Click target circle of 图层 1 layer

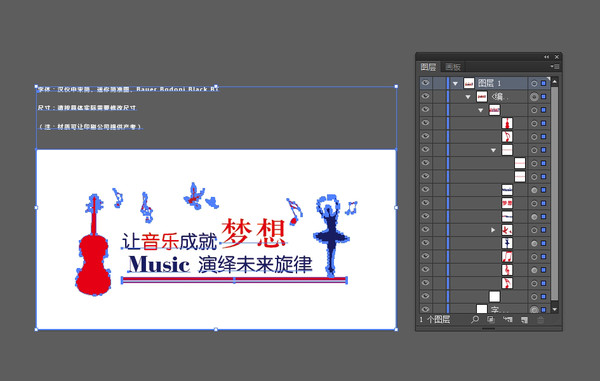click(534, 83)
